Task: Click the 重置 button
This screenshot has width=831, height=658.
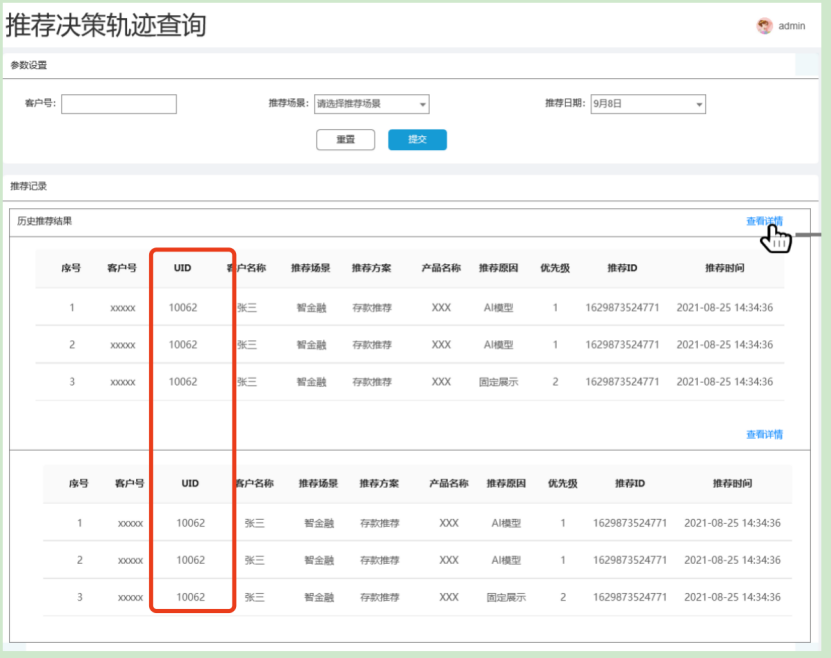Action: (x=345, y=140)
